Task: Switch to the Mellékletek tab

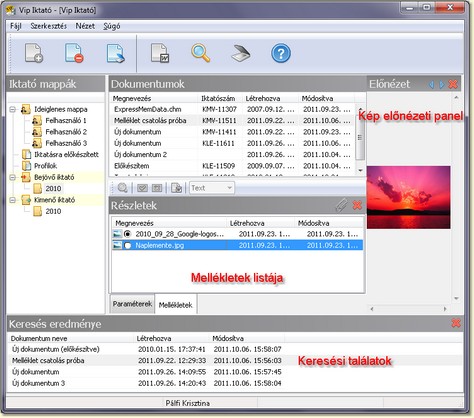Action: (176, 304)
